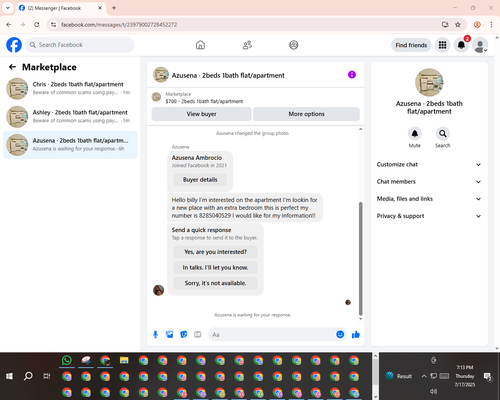Choose a sticker icon in composer
Image resolution: width=500 pixels, height=400 pixels.
184,334
